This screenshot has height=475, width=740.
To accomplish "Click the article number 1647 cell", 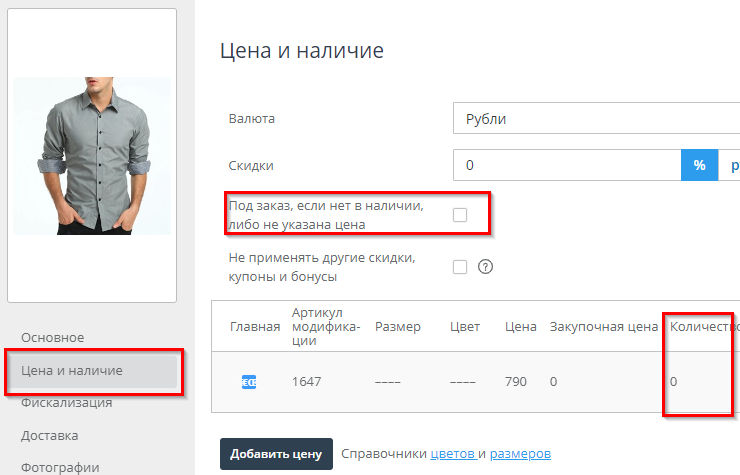I will coord(306,382).
